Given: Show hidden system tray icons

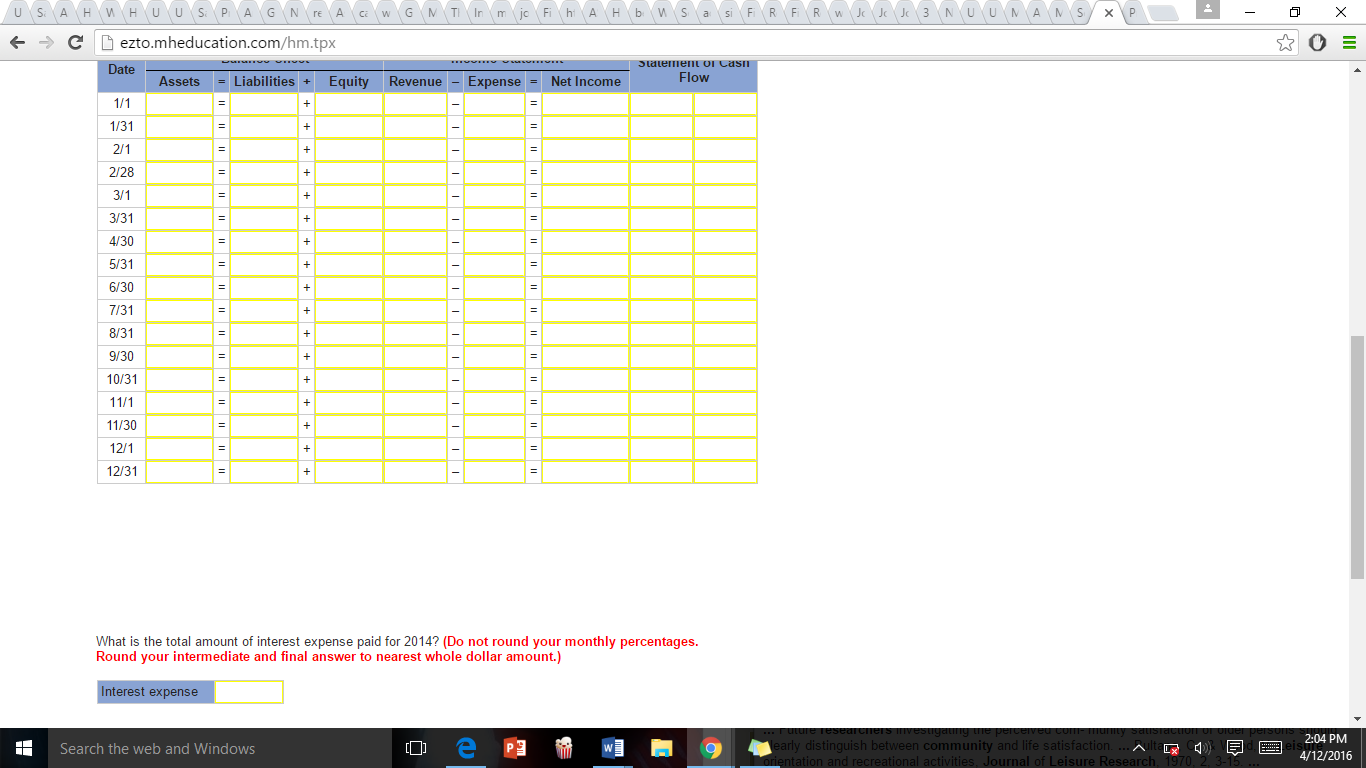Looking at the screenshot, I should pyautogui.click(x=1139, y=748).
